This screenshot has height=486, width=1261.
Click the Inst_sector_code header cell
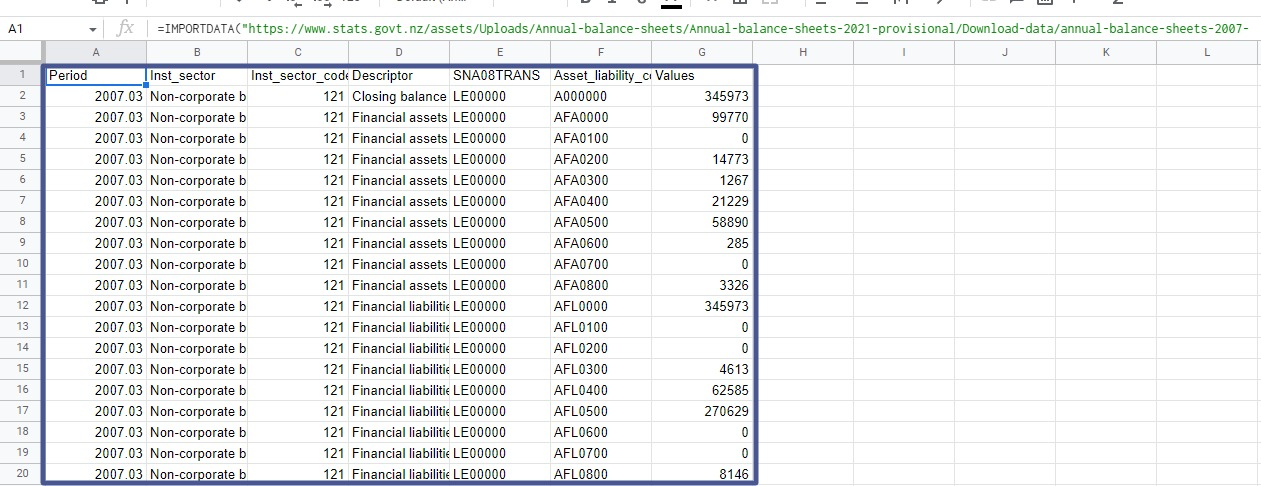pos(298,75)
